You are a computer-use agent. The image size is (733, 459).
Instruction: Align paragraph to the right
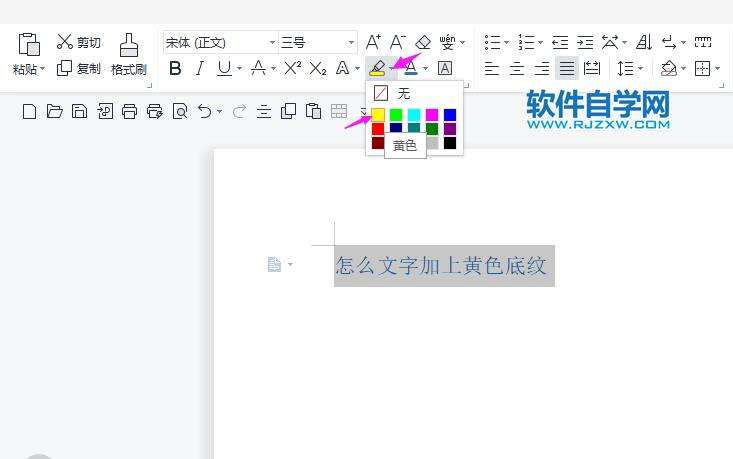[542, 69]
